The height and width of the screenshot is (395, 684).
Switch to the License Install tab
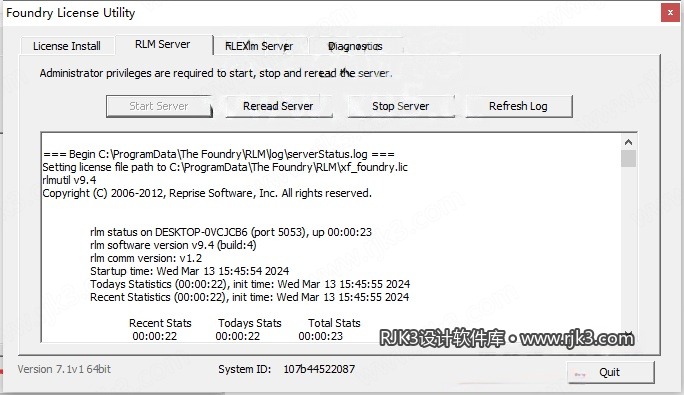pyautogui.click(x=67, y=46)
